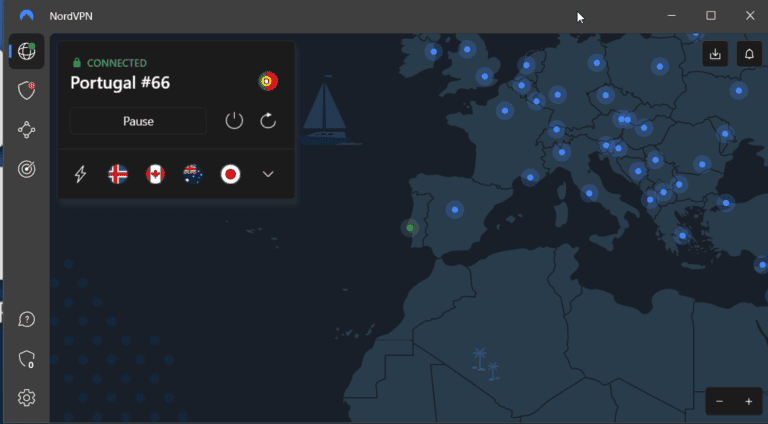Open the shield notification counter icon
768x424 pixels.
click(x=27, y=359)
